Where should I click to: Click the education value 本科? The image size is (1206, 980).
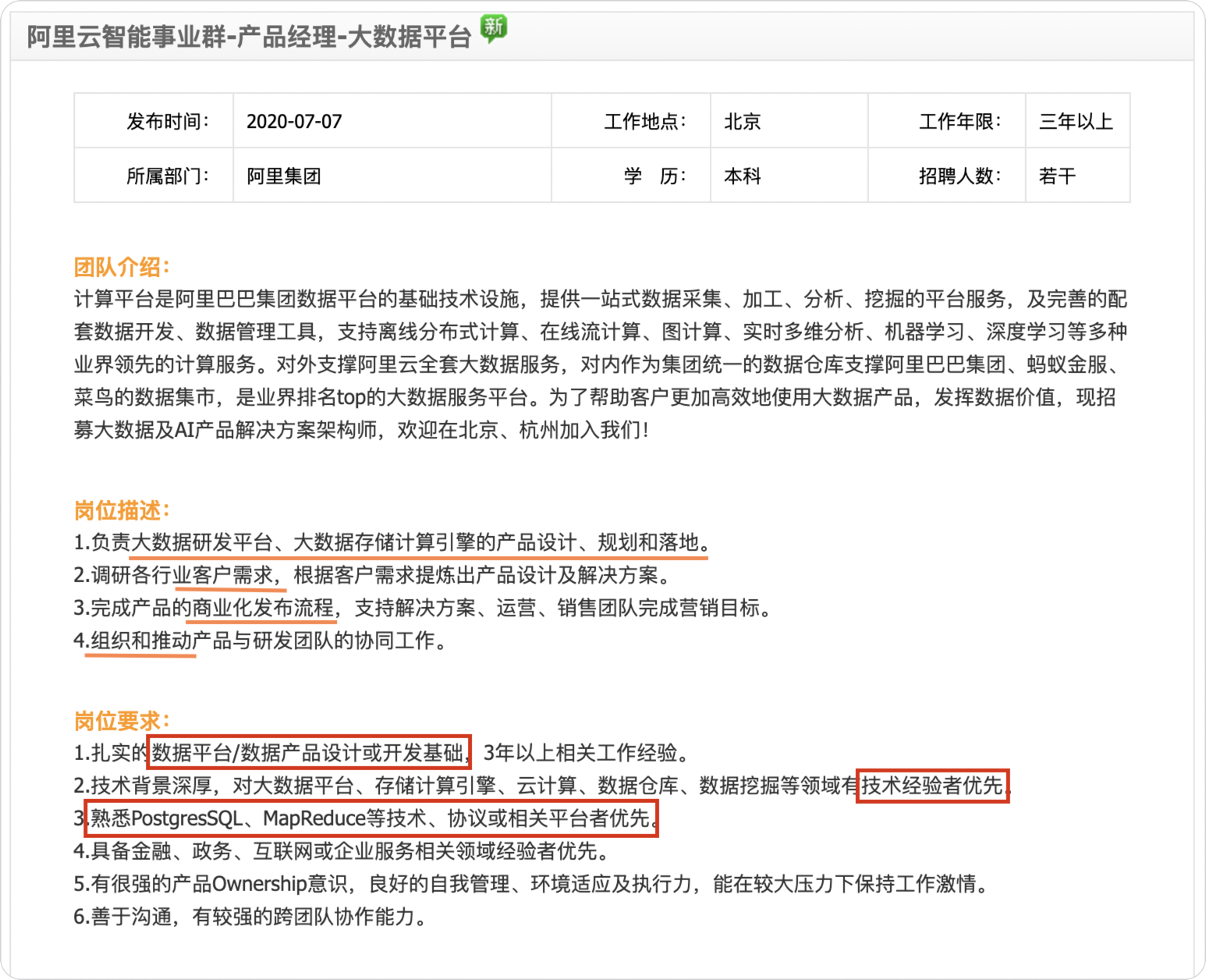[742, 176]
